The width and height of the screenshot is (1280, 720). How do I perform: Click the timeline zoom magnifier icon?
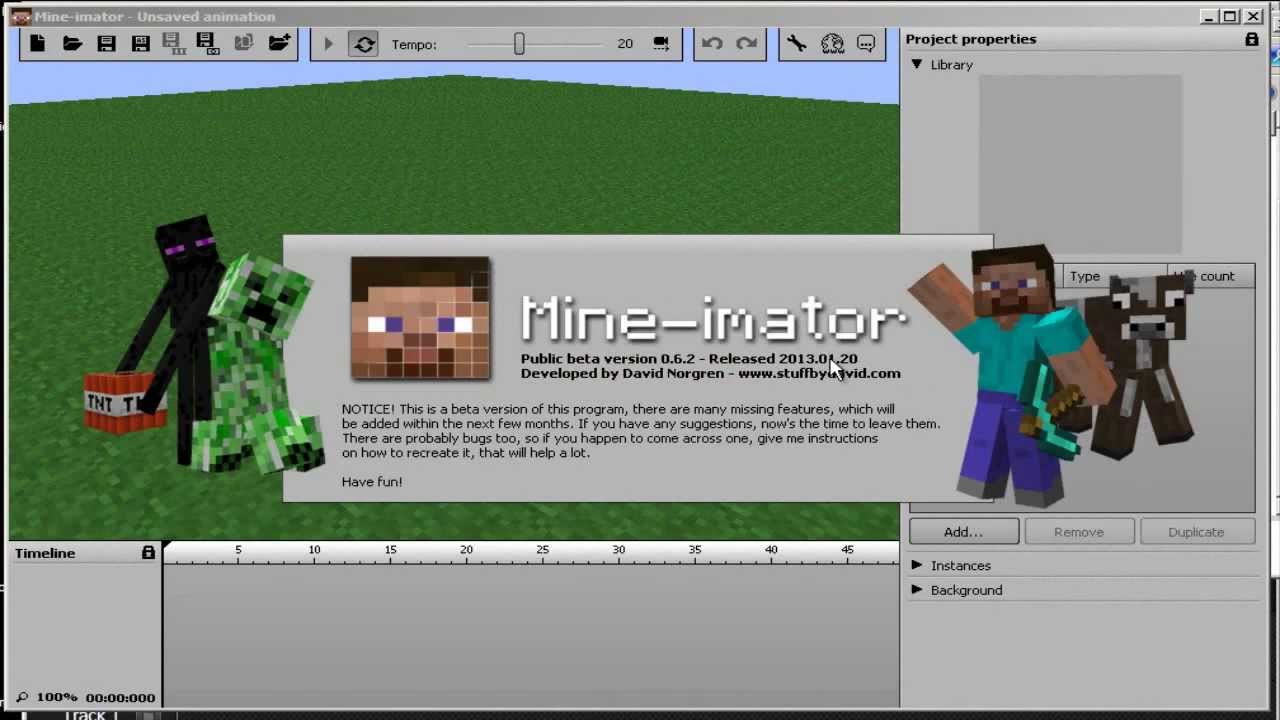coord(22,697)
